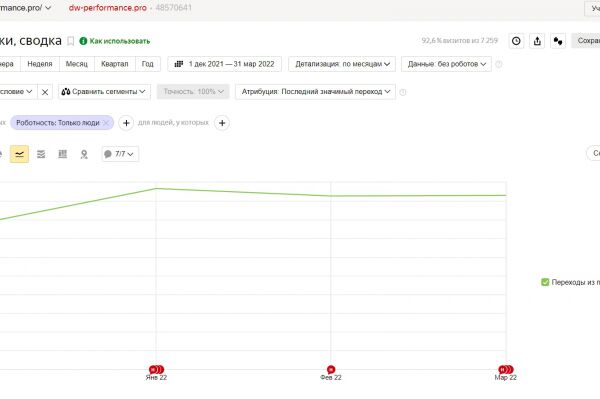Expand Точность: 100% dropdown
This screenshot has height=399, width=600.
(193, 92)
